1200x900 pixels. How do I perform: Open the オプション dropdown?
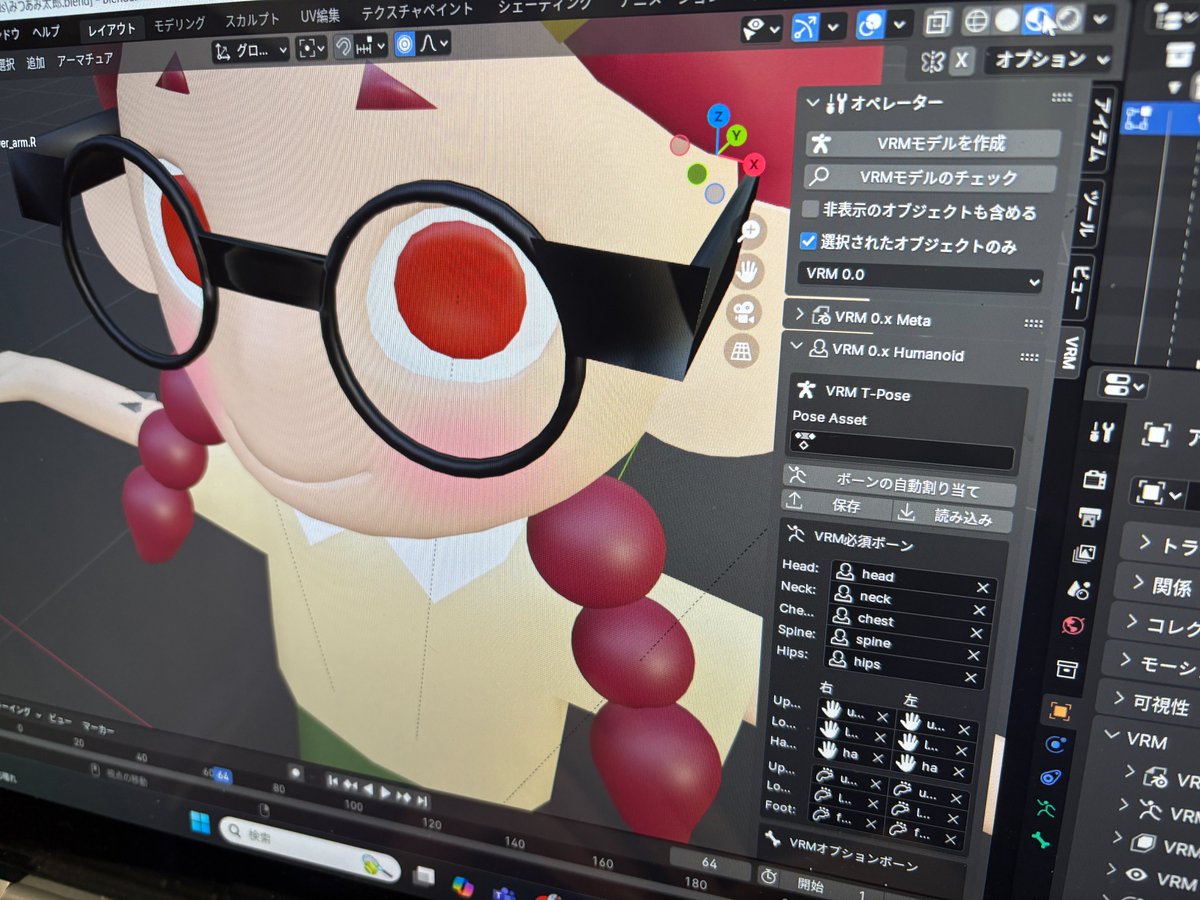[x=1049, y=60]
